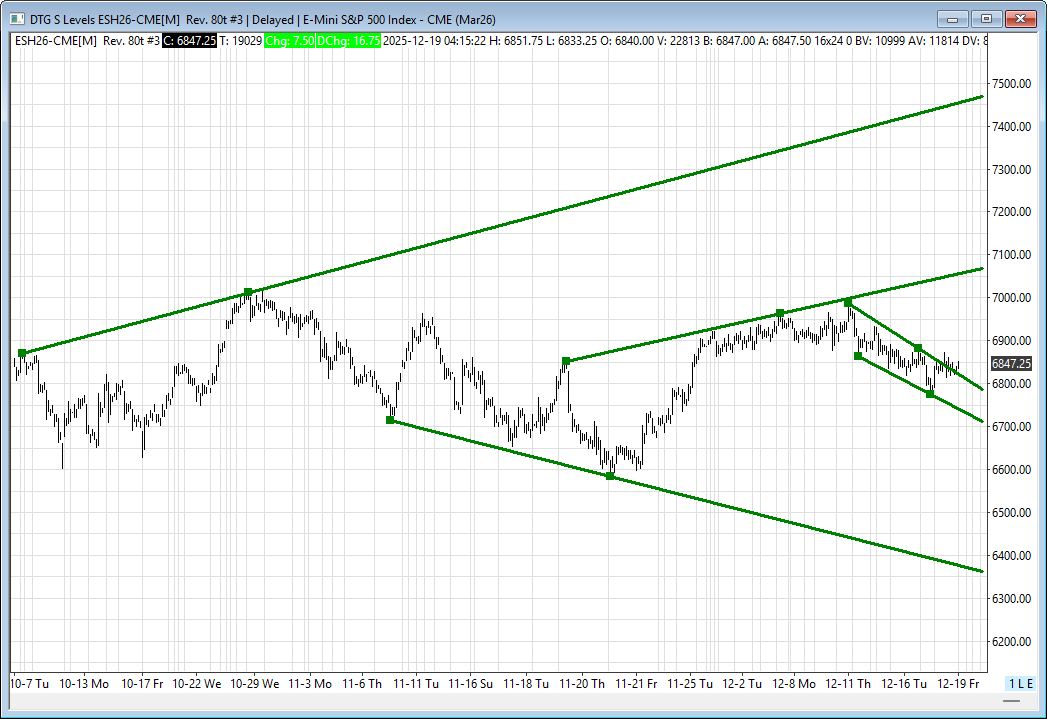Select trendline anchor at the 10-7 Tu start
Image resolution: width=1047 pixels, height=719 pixels.
click(x=22, y=353)
